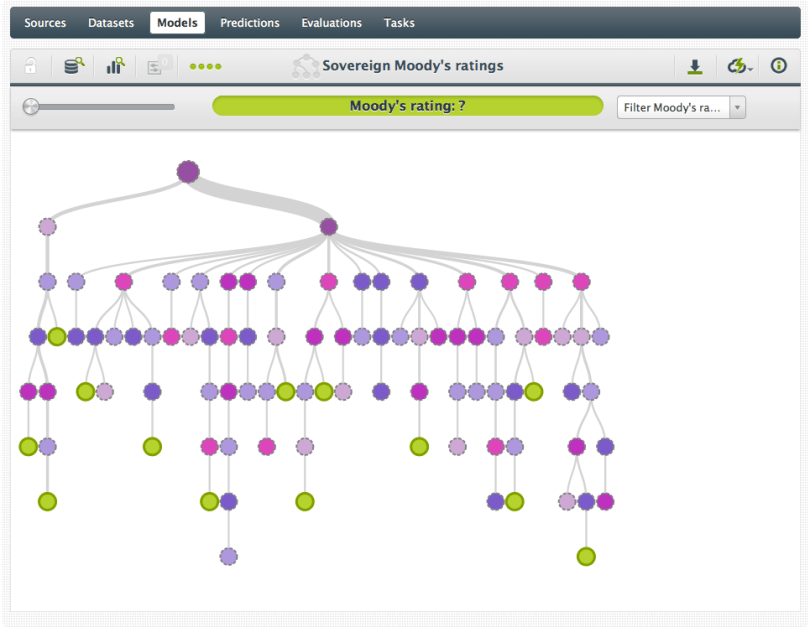This screenshot has height=627, width=810.
Task: Click the bar chart evaluation icon
Action: 116,66
